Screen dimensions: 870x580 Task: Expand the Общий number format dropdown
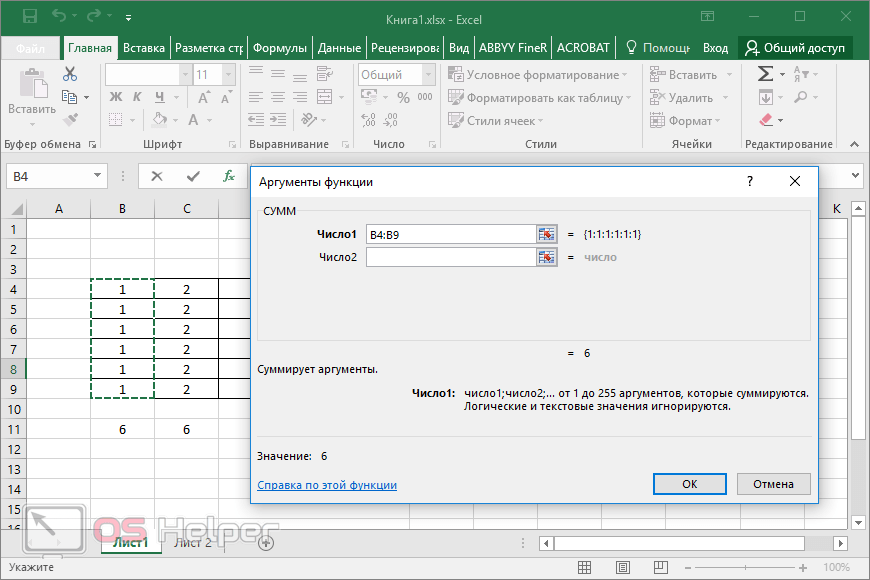[427, 75]
